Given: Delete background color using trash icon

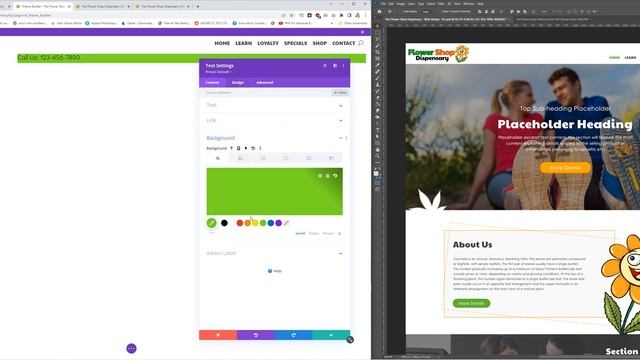Looking at the screenshot, I should [327, 176].
